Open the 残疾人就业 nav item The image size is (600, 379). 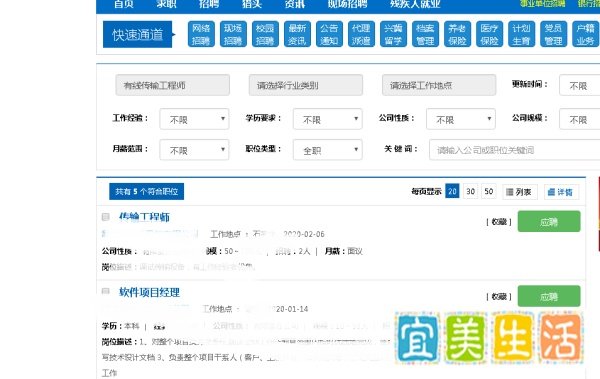coord(415,4)
